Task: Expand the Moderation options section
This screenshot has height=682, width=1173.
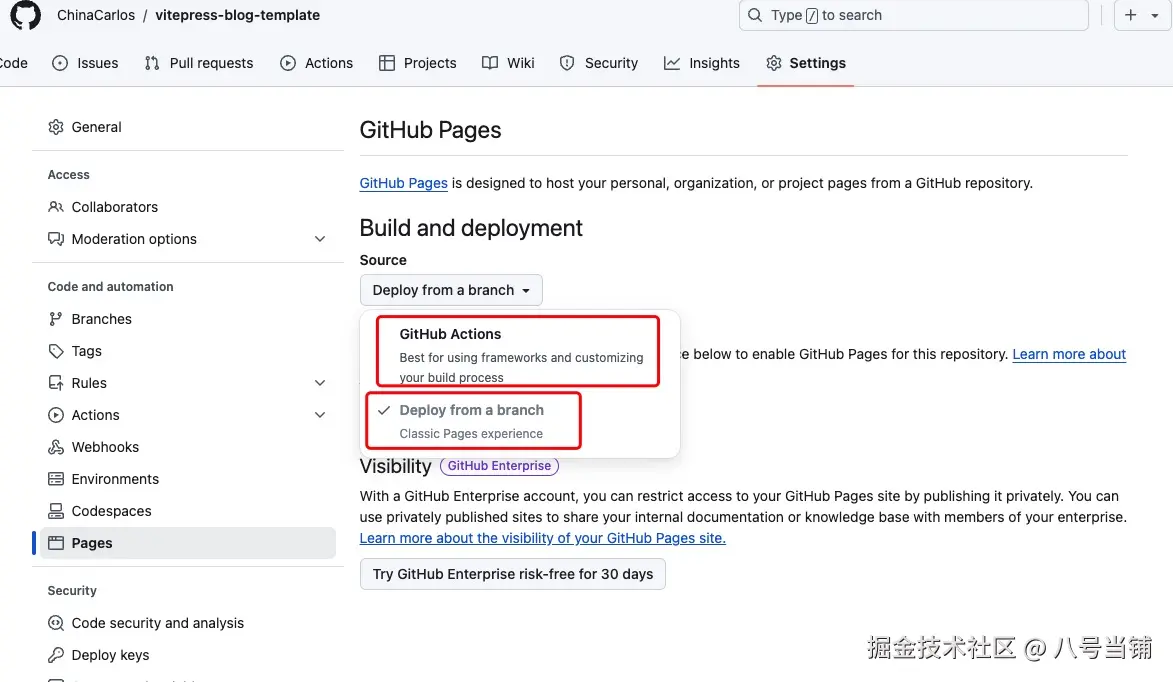Action: 320,239
